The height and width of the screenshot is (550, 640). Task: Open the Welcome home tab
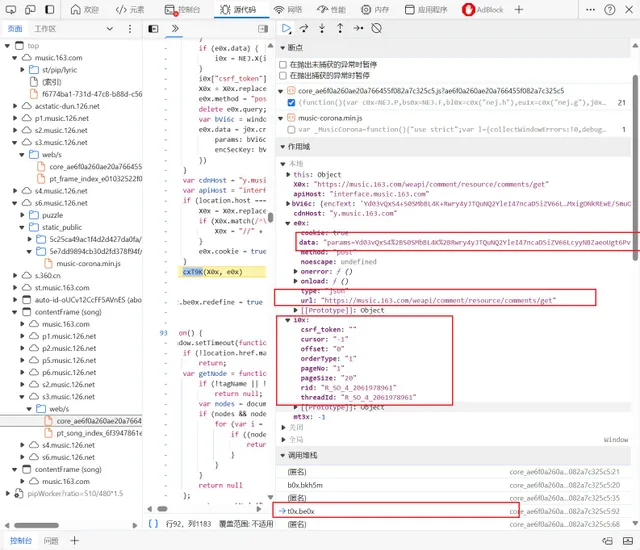click(84, 9)
